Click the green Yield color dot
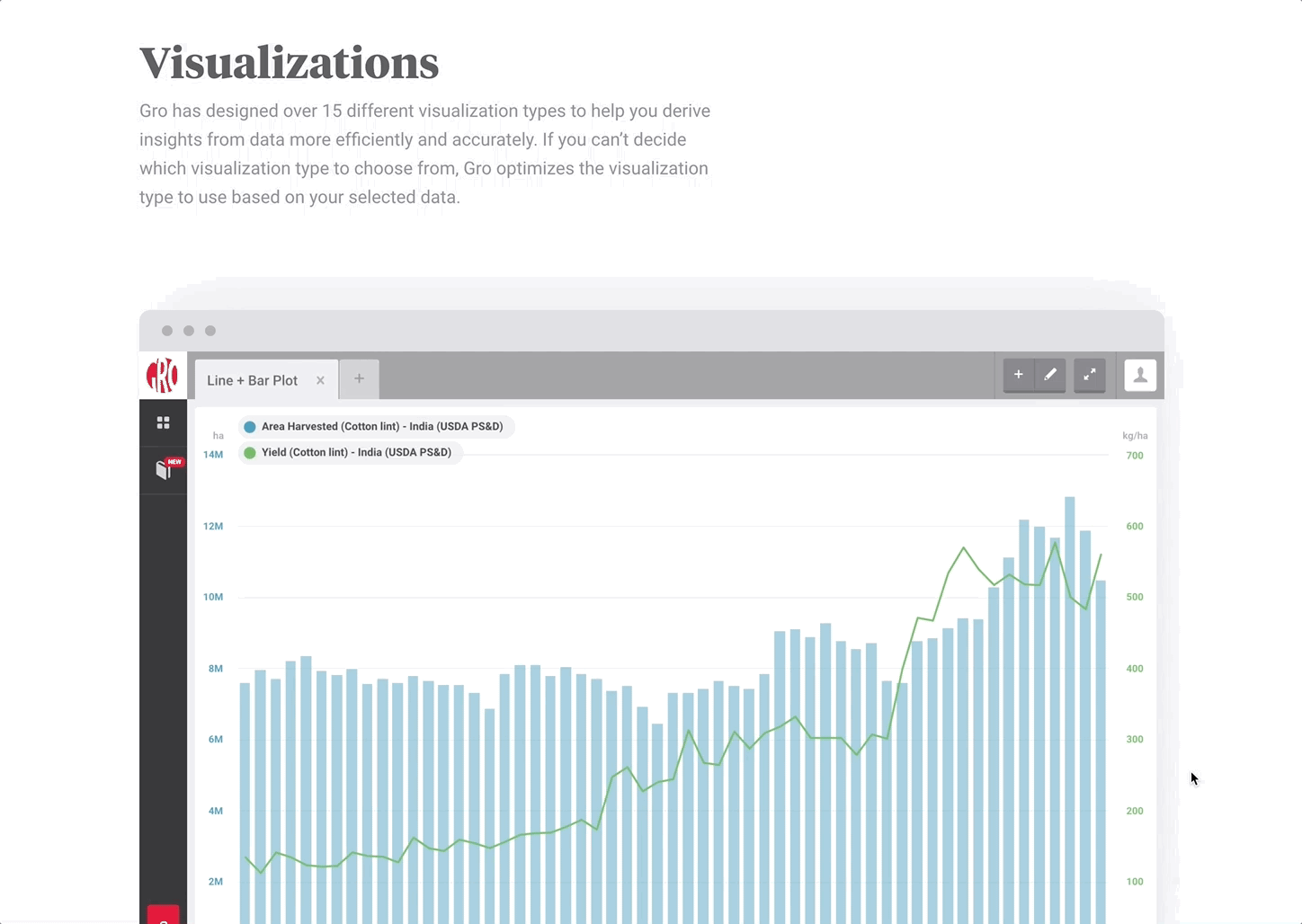This screenshot has height=924, width=1302. click(250, 453)
